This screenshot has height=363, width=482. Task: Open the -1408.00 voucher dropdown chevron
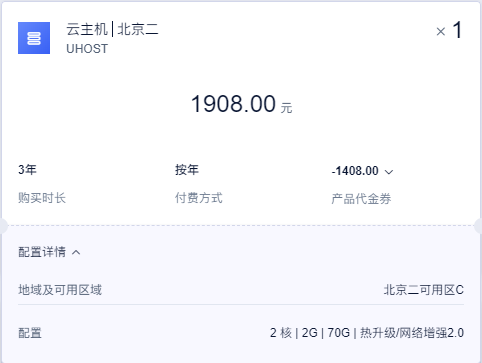click(x=389, y=172)
